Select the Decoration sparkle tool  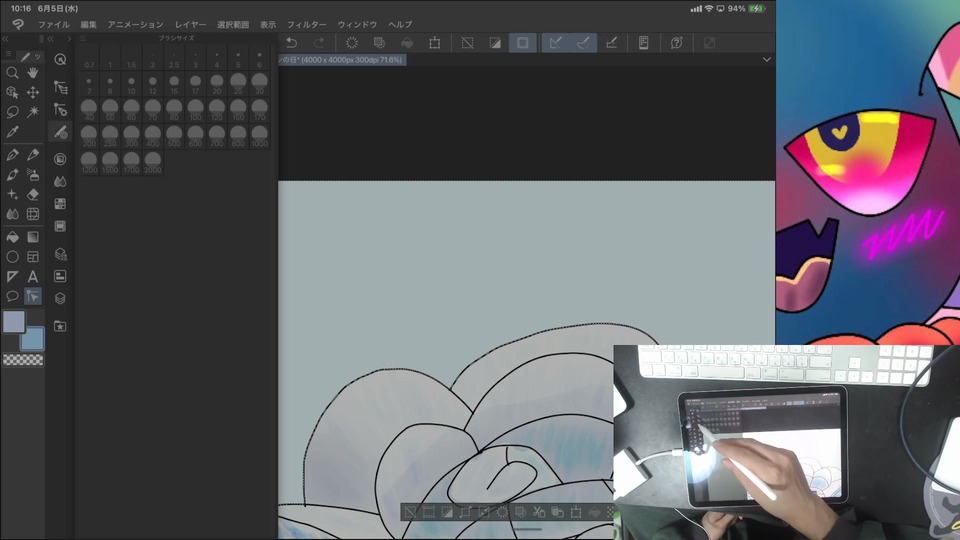12,195
